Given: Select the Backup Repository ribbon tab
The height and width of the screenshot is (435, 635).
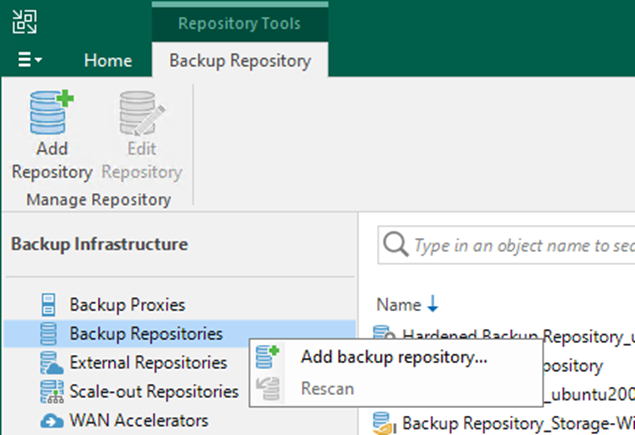Looking at the screenshot, I should (240, 61).
